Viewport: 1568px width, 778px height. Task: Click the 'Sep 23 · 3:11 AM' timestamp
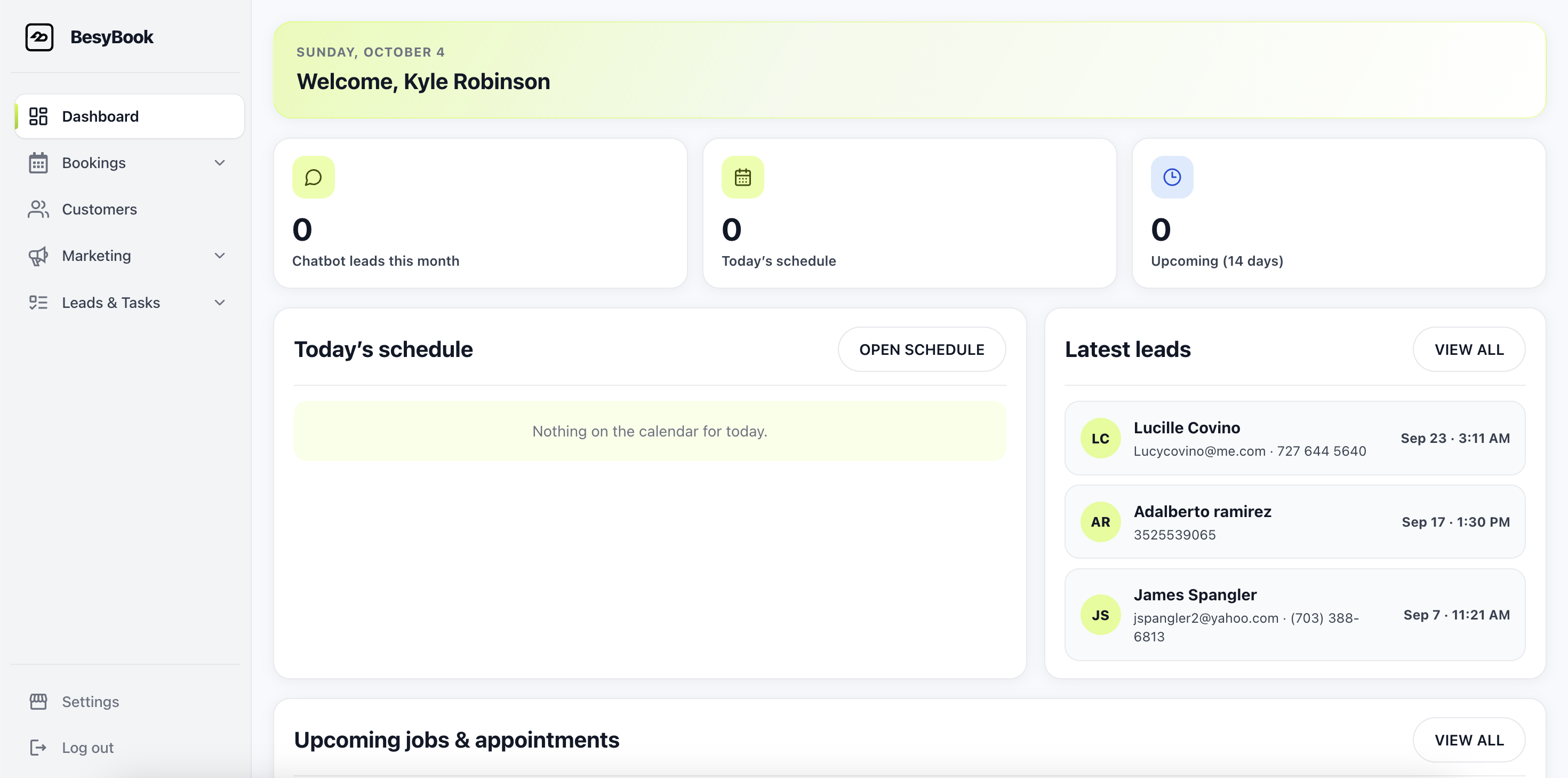tap(1455, 438)
